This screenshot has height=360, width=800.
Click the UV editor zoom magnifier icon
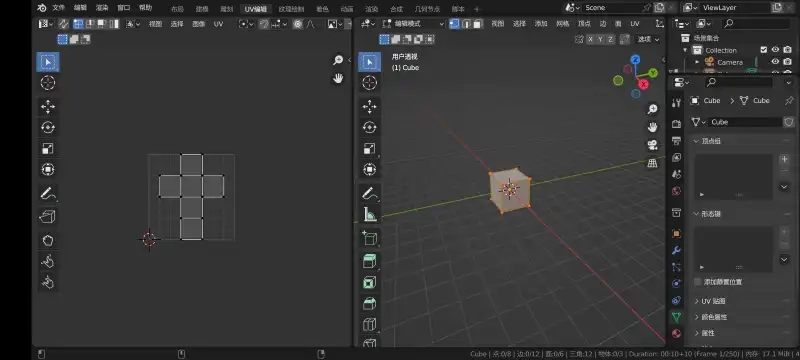[338, 60]
